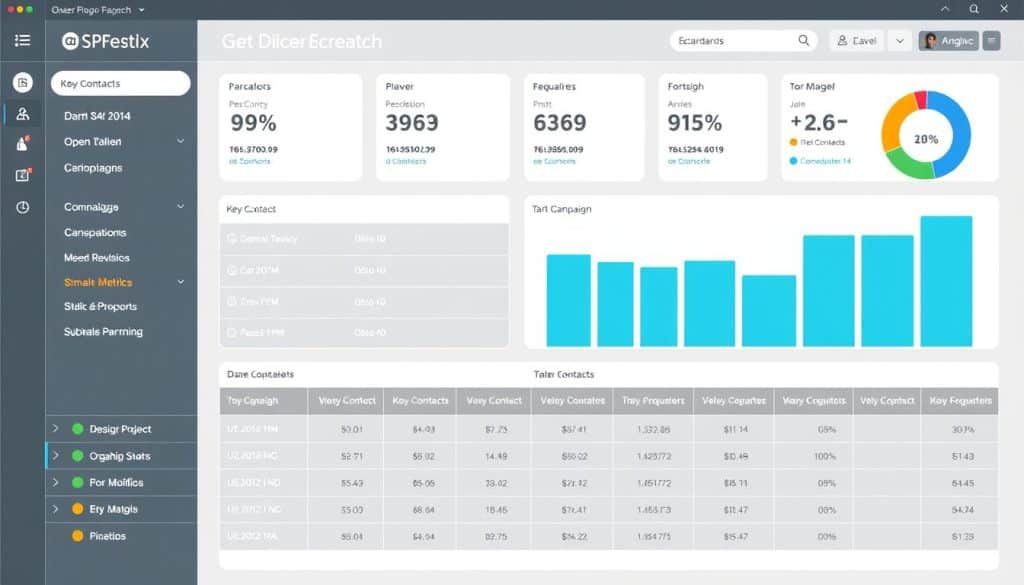This screenshot has height=585, width=1024.
Task: Click the 99% value in Parcalors card
Action: (253, 123)
